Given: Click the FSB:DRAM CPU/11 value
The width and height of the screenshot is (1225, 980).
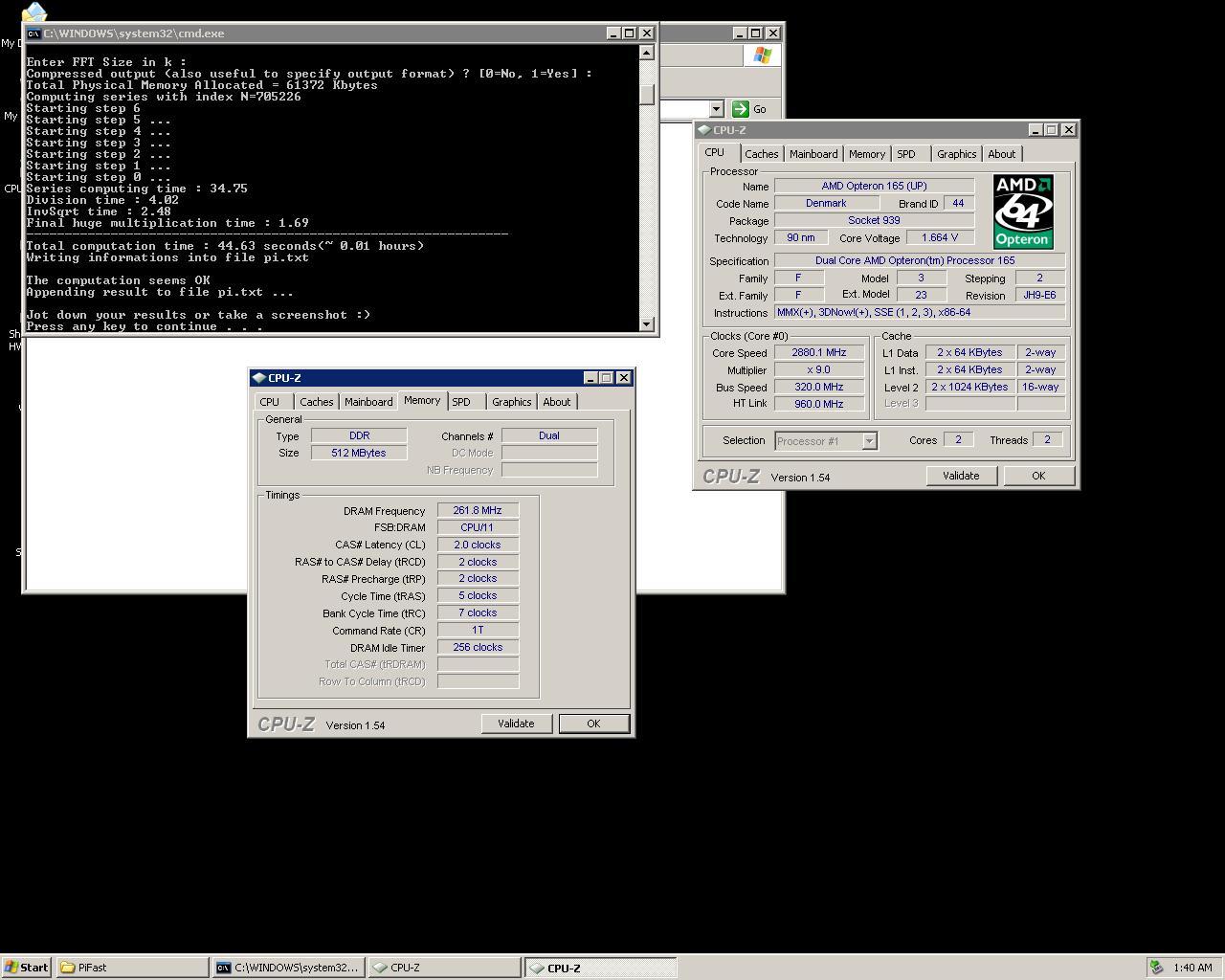Looking at the screenshot, I should click(478, 527).
